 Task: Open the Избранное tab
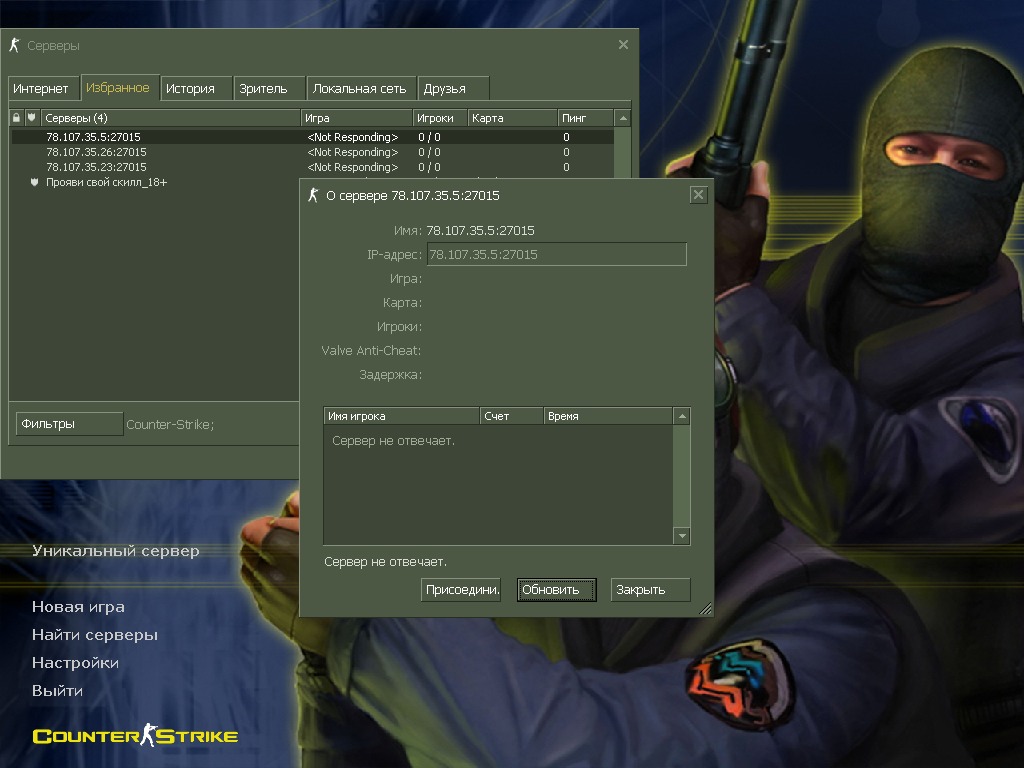(x=118, y=88)
